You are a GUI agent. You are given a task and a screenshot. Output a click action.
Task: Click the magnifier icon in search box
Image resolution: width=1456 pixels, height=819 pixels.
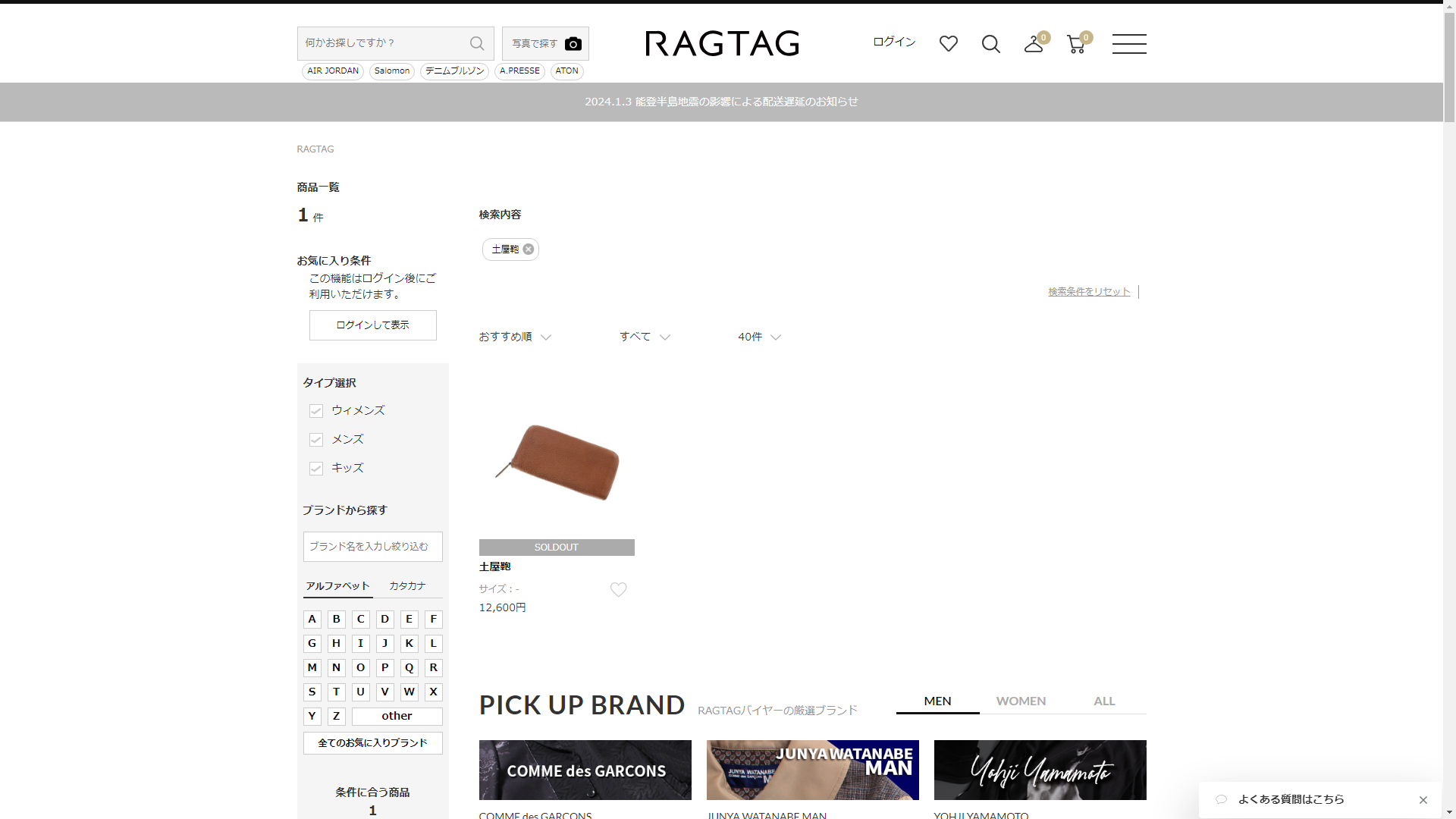477,43
